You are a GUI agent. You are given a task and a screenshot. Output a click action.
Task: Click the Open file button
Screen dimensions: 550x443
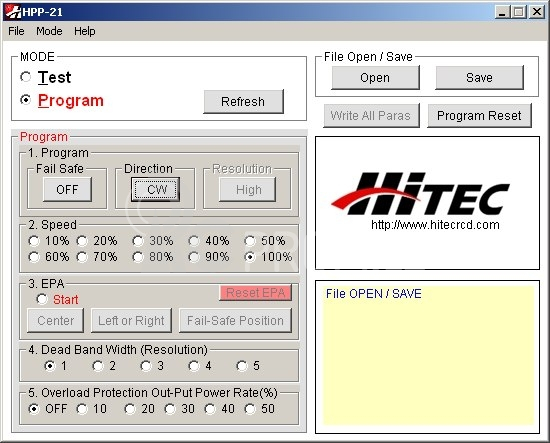tap(375, 78)
